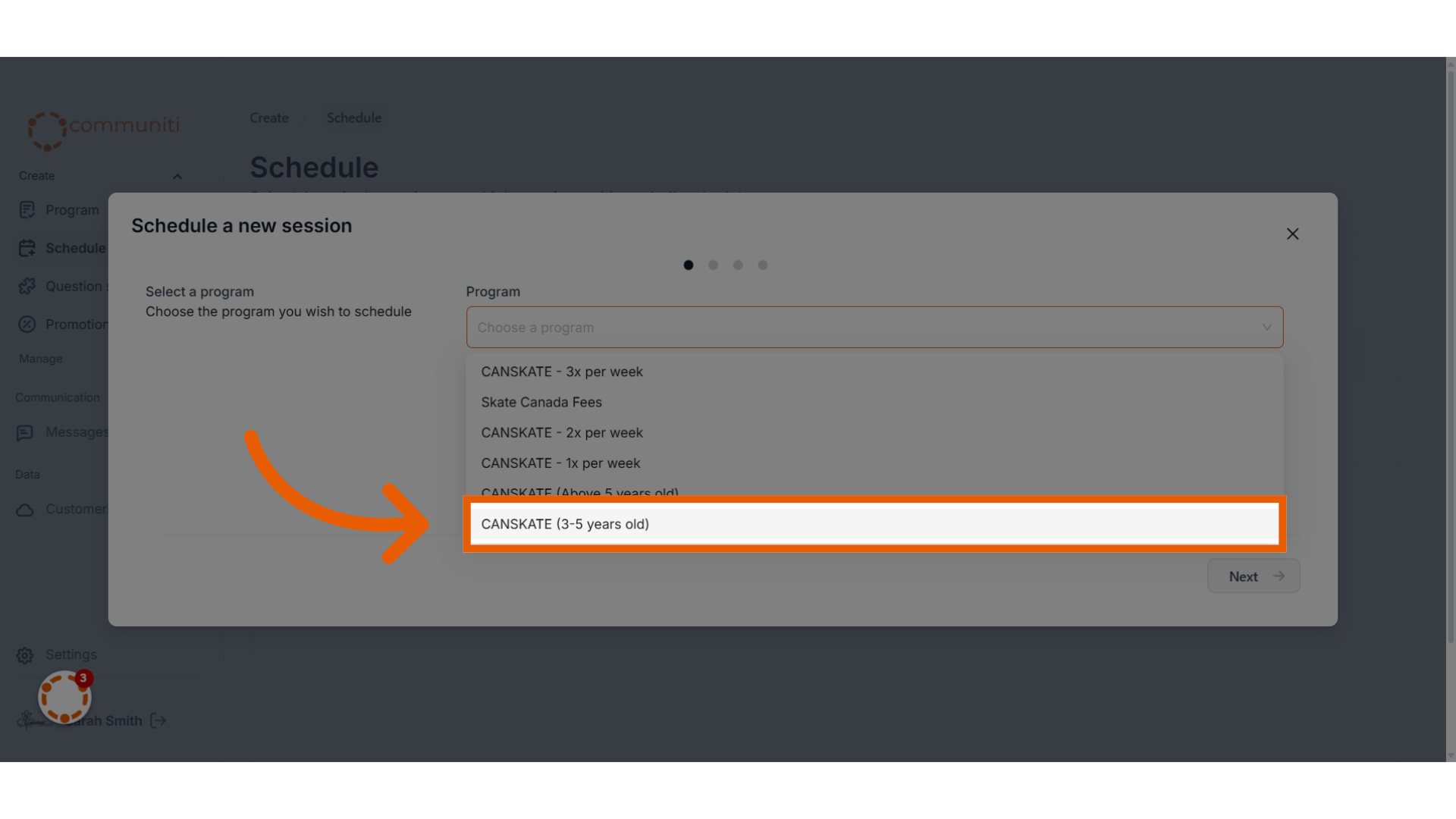The height and width of the screenshot is (819, 1456).
Task: Click the Next button
Action: point(1254,576)
